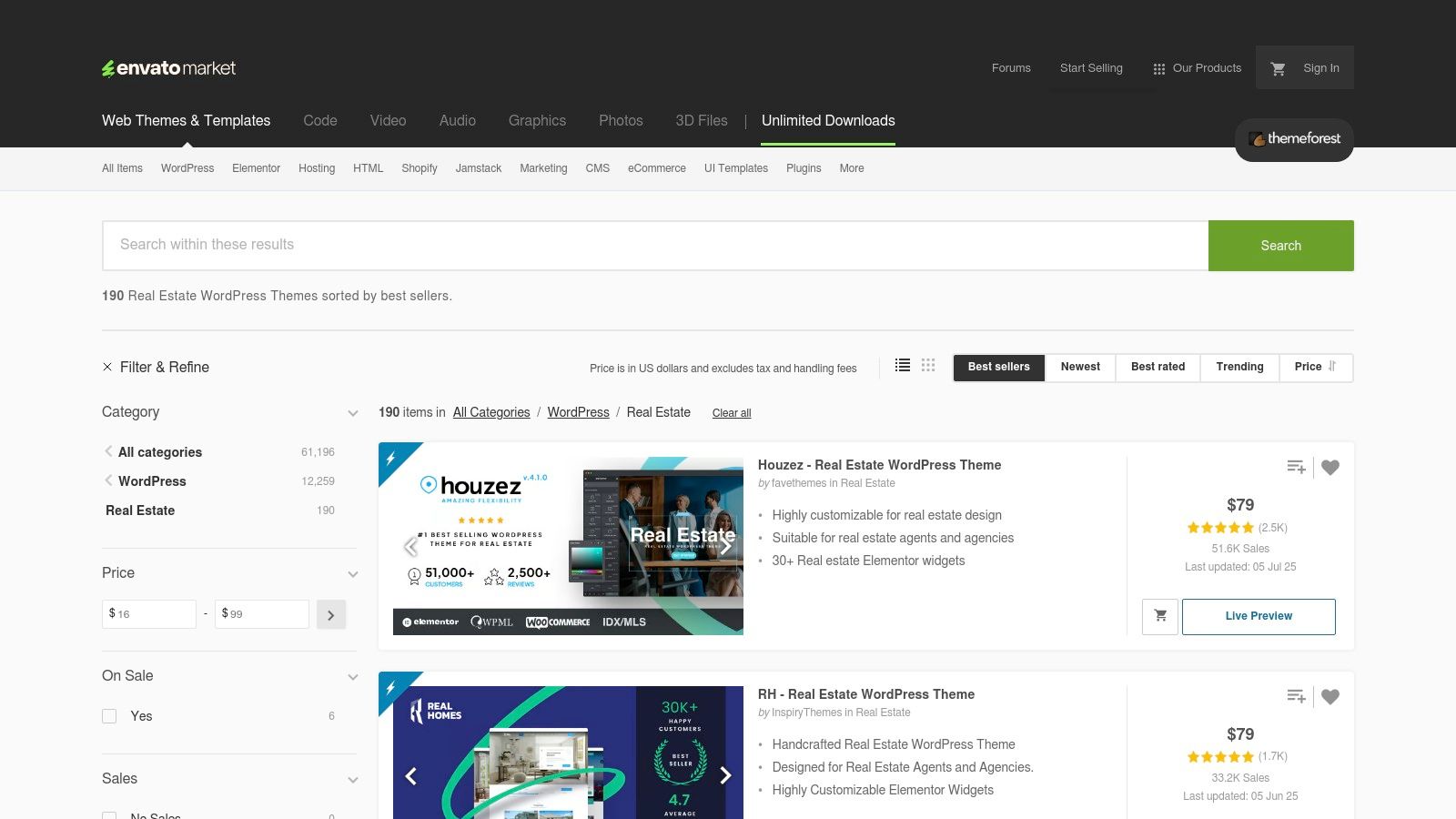Open the Start Selling link

click(x=1091, y=68)
